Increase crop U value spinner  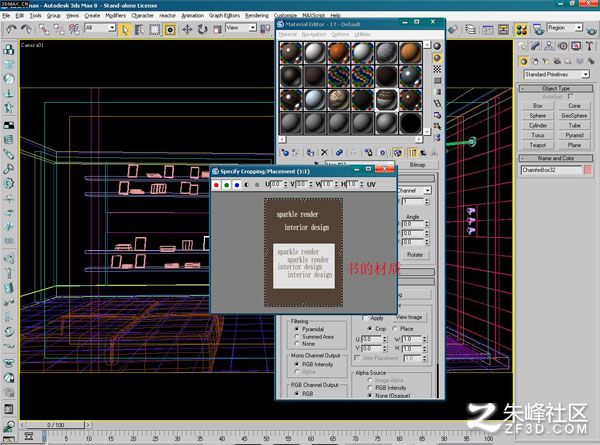[x=385, y=337]
